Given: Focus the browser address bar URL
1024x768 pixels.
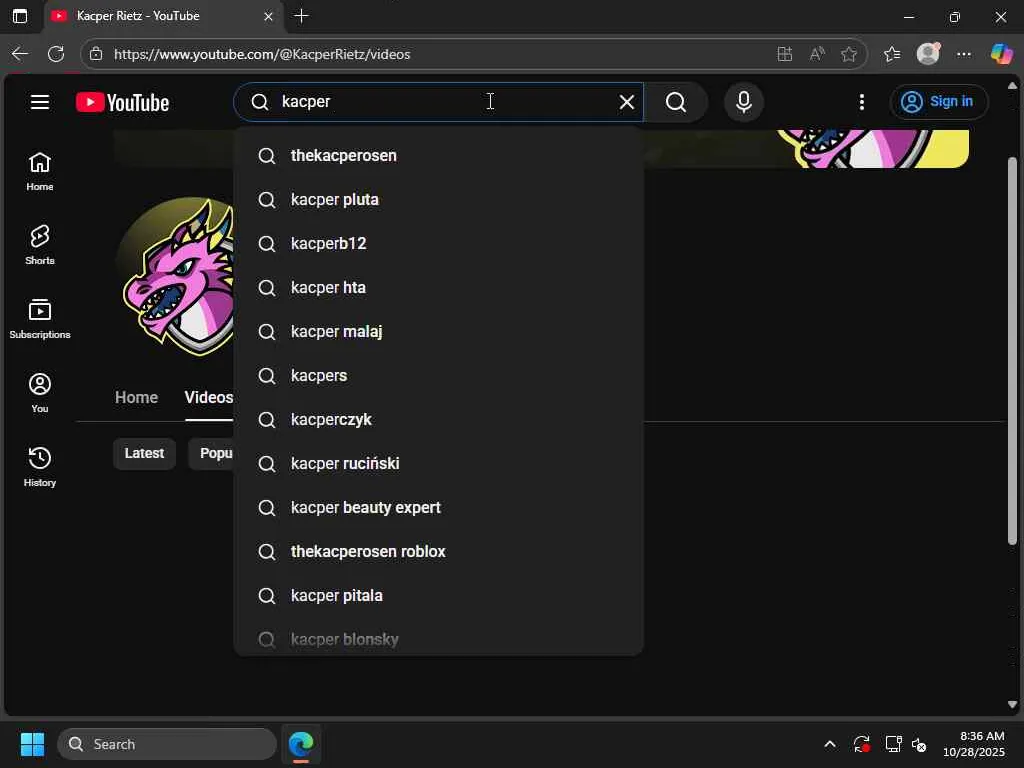Looking at the screenshot, I should (262, 54).
